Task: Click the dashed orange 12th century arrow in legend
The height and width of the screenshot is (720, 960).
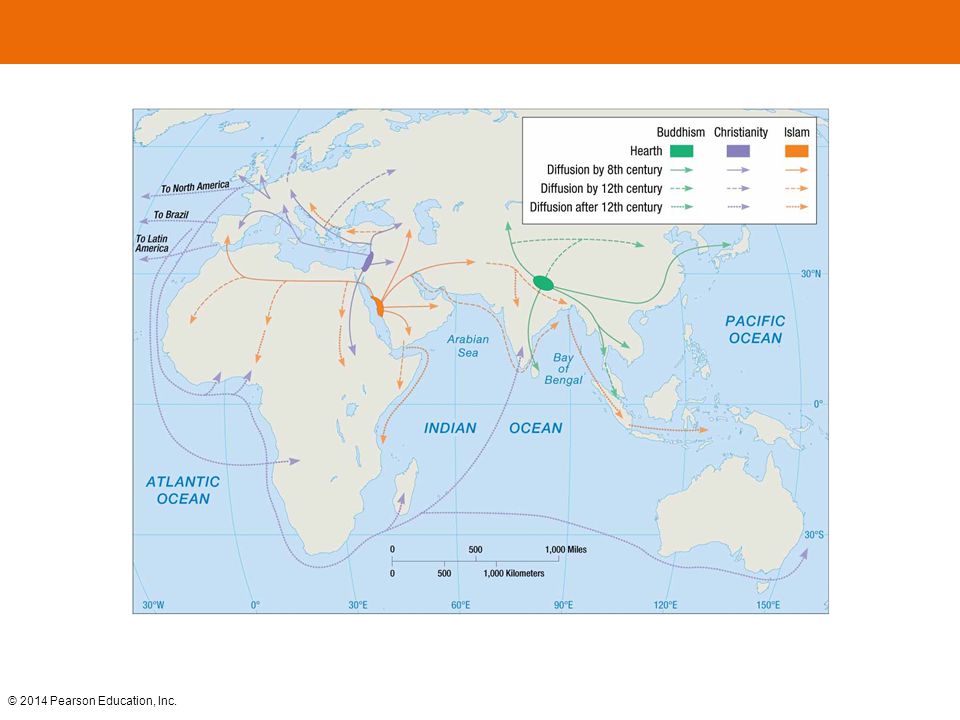Action: (x=797, y=189)
